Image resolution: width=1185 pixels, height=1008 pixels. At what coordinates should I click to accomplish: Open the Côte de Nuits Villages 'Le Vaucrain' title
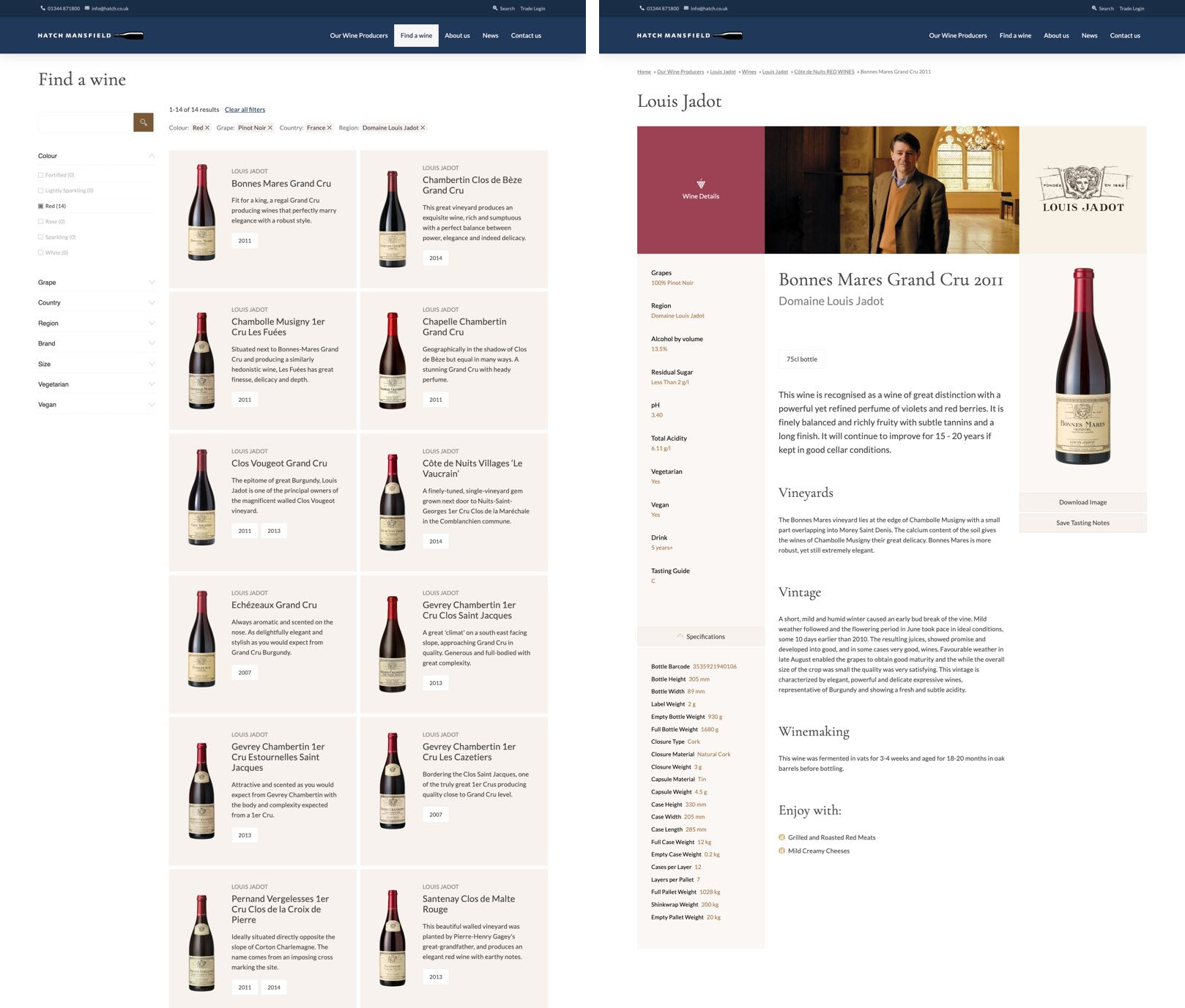(472, 468)
